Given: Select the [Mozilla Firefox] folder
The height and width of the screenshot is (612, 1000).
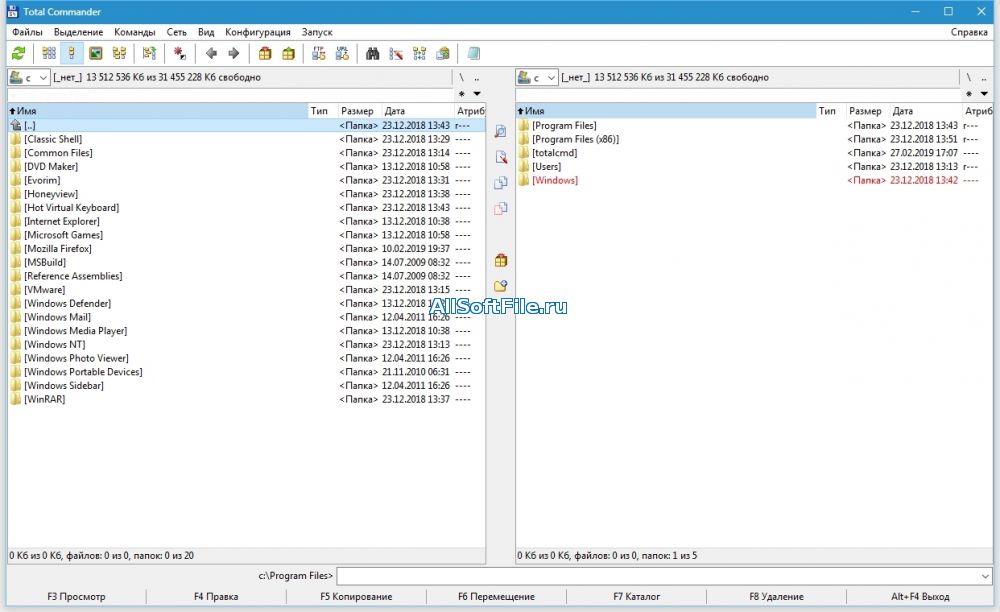Looking at the screenshot, I should tap(246, 249).
